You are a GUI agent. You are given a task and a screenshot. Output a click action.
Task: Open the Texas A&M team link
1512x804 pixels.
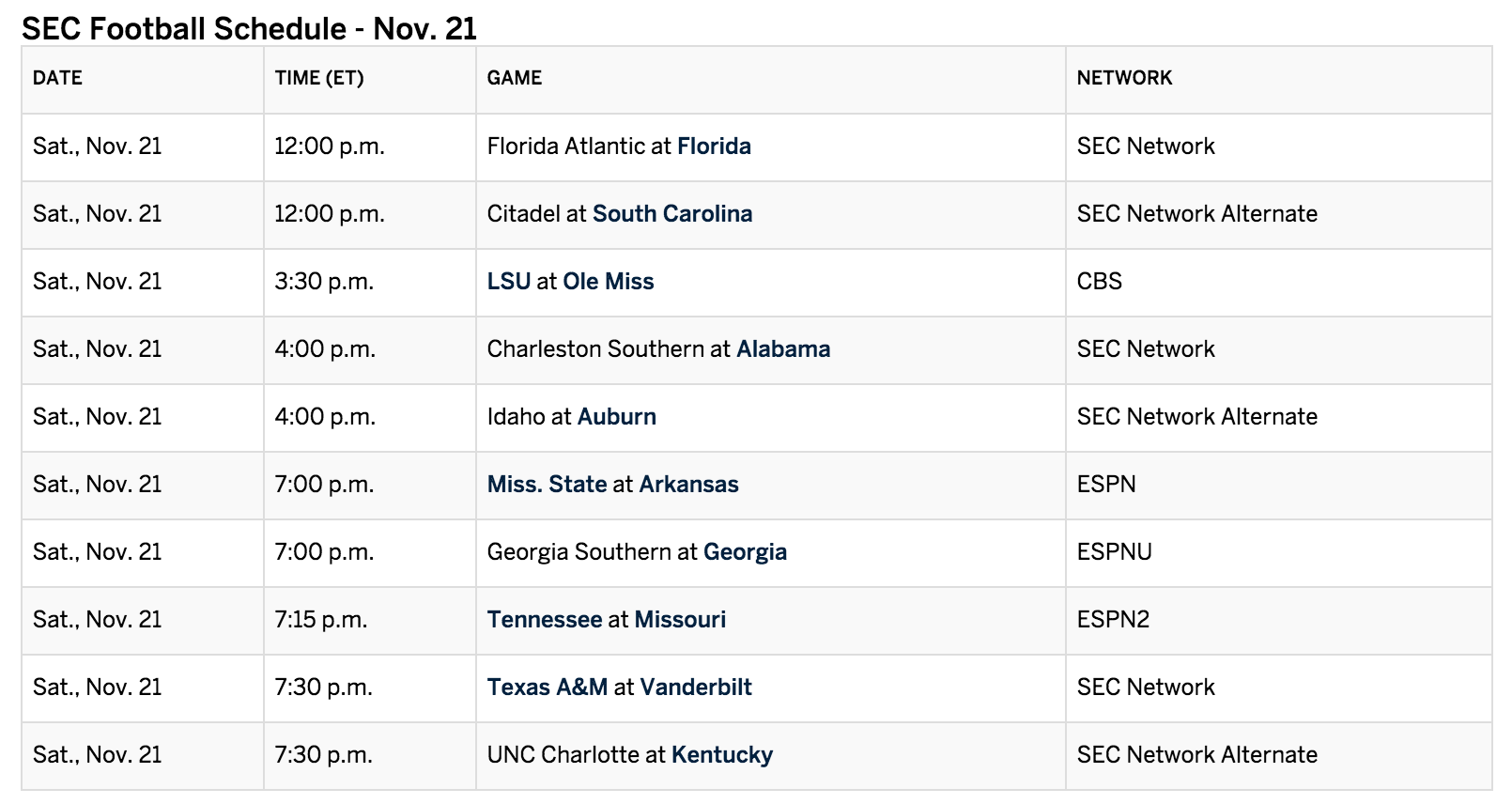(x=548, y=688)
